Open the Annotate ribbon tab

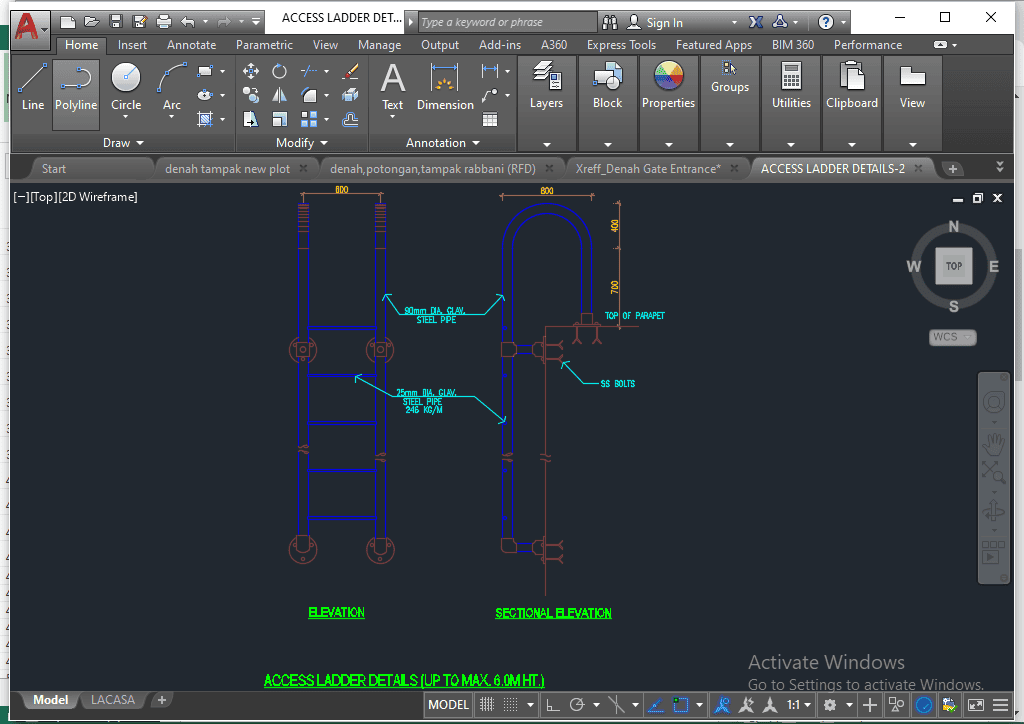click(x=191, y=45)
